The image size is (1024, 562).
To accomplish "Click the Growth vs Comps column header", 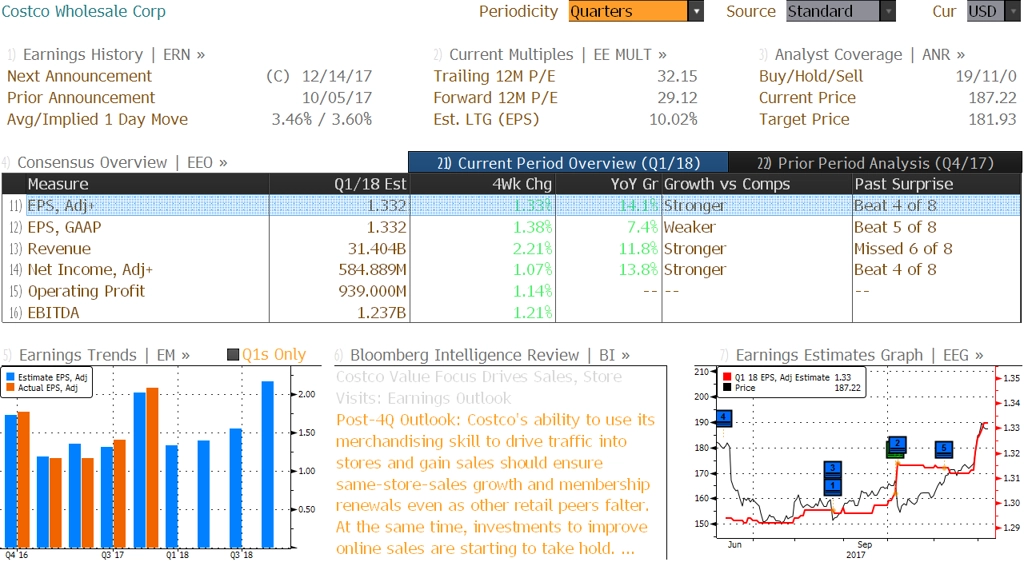I will tap(757, 184).
